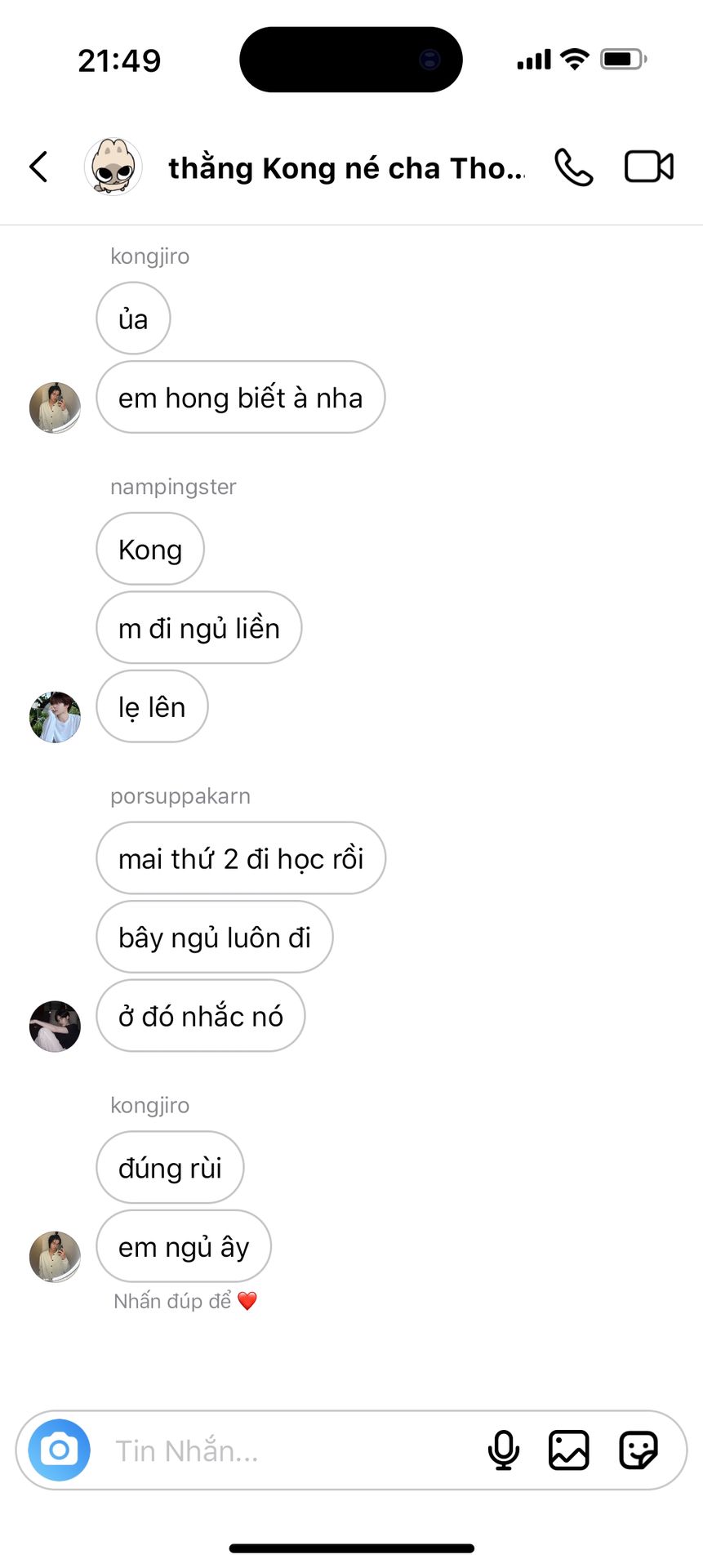
Task: Open the photo gallery icon
Action: (569, 1450)
